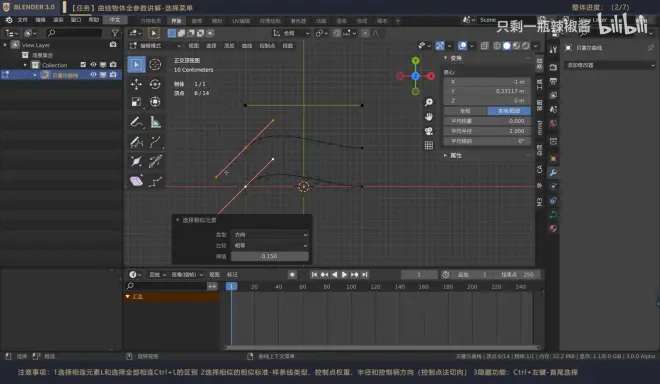This screenshot has height=384, width=660.
Task: Select the Measure tool
Action: click(155, 123)
